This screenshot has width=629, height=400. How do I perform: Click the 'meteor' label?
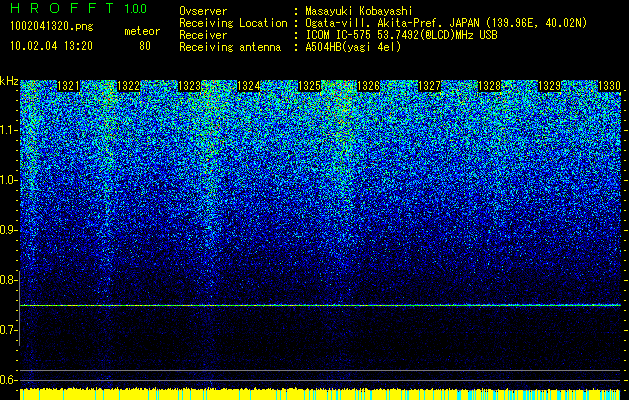[142, 31]
